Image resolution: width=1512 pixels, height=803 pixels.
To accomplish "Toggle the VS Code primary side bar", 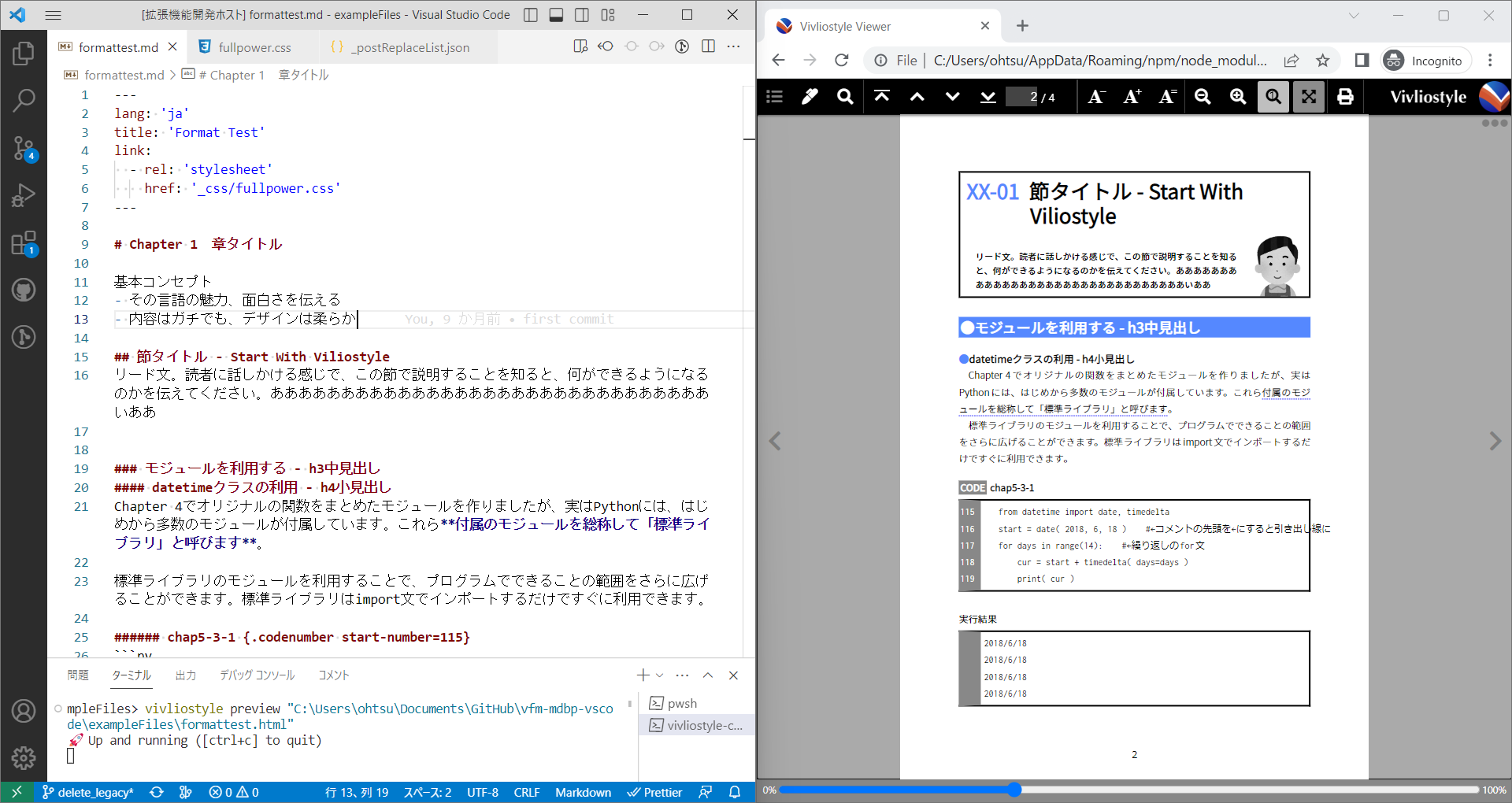I will [531, 15].
